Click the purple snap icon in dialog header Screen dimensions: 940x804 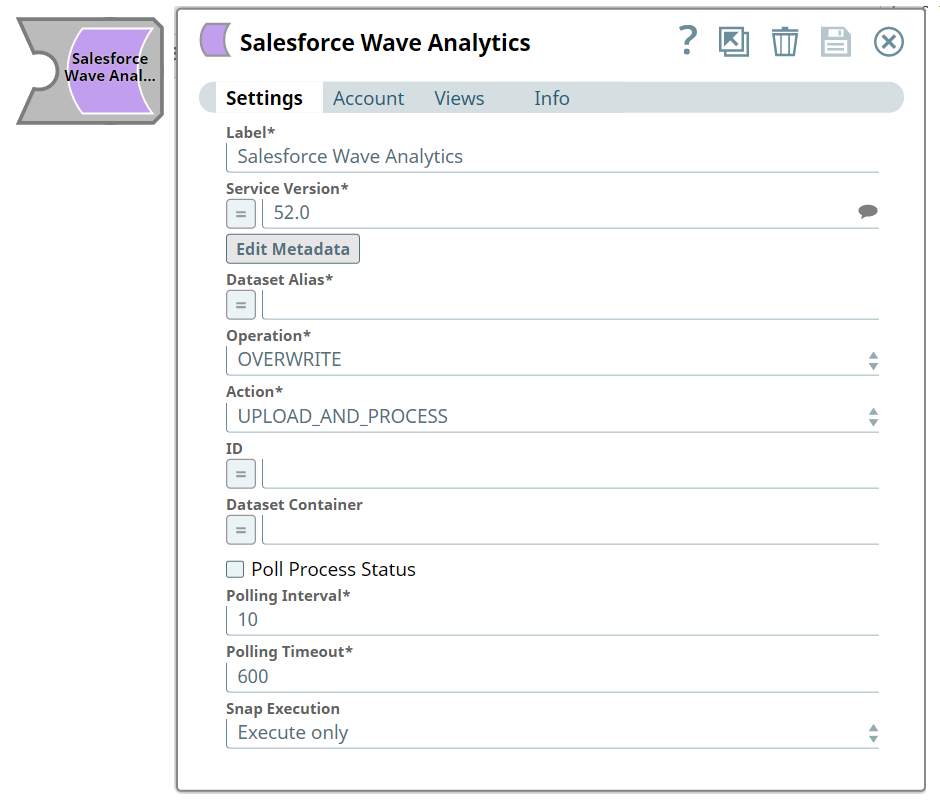click(x=215, y=40)
